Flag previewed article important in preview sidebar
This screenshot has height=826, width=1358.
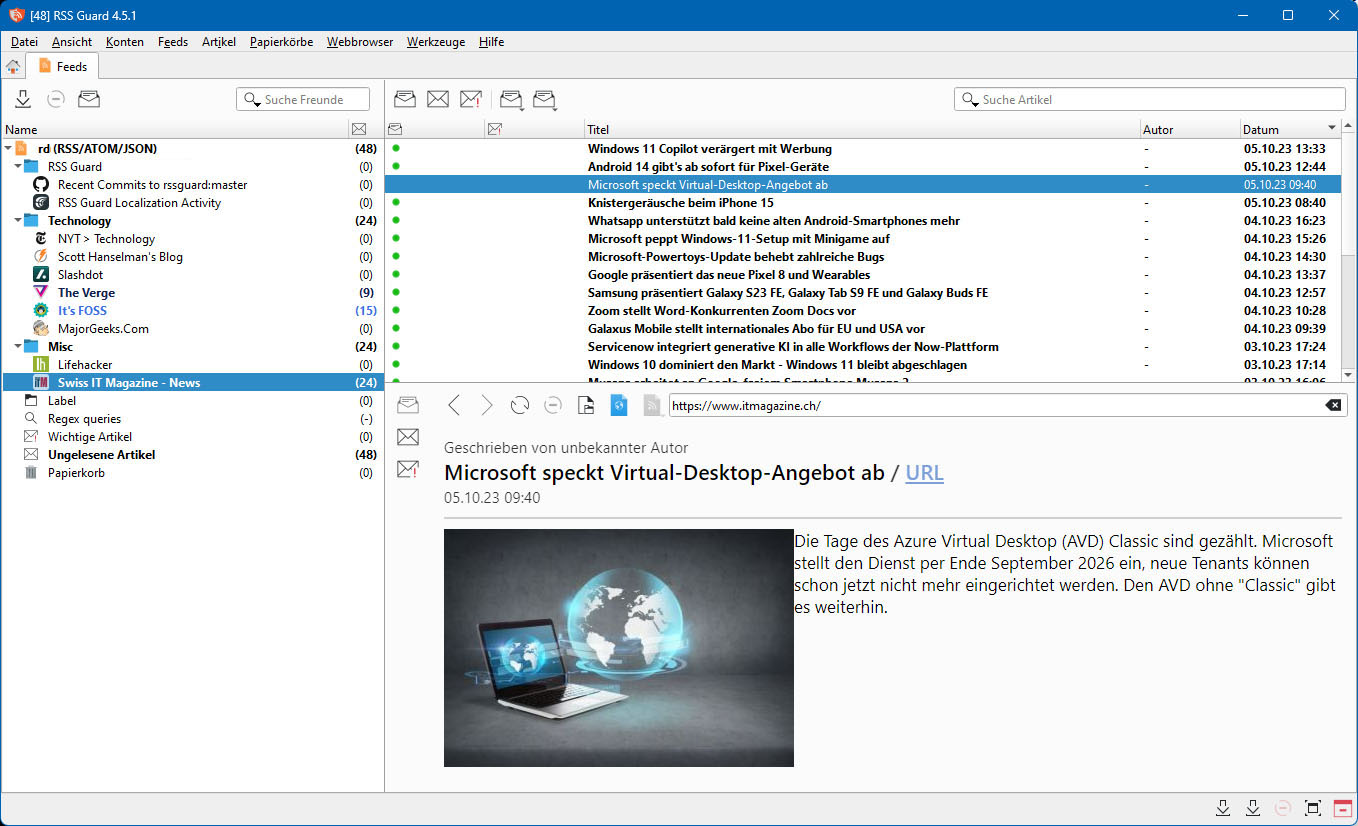408,469
